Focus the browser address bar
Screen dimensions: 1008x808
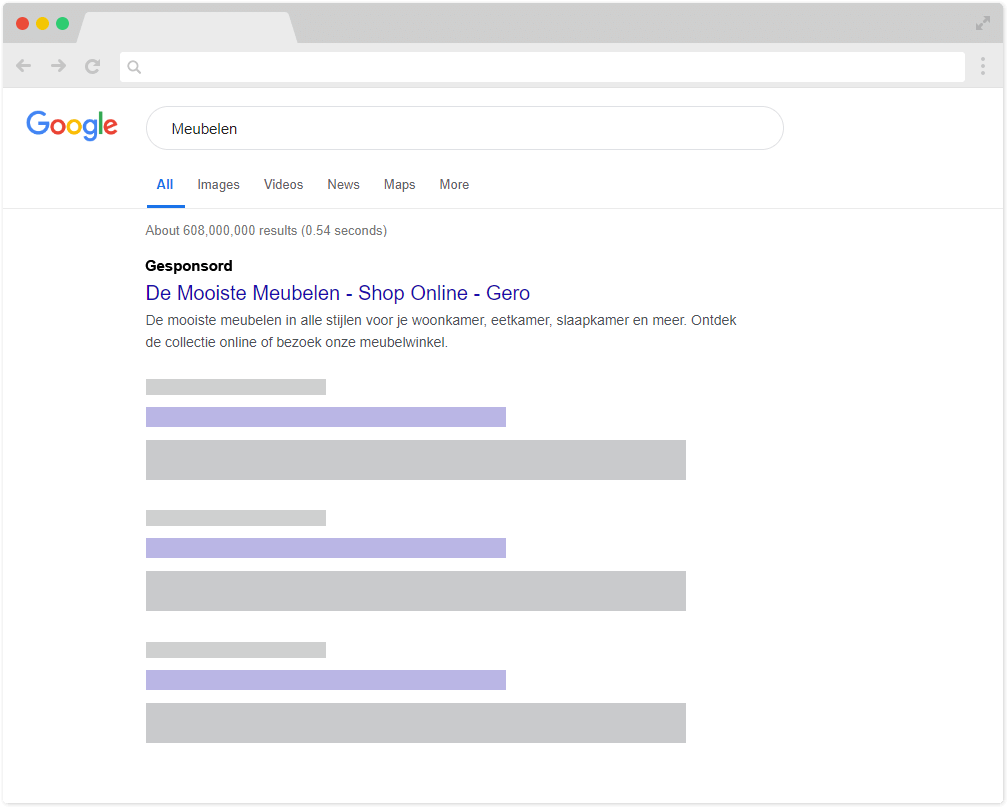(x=542, y=67)
